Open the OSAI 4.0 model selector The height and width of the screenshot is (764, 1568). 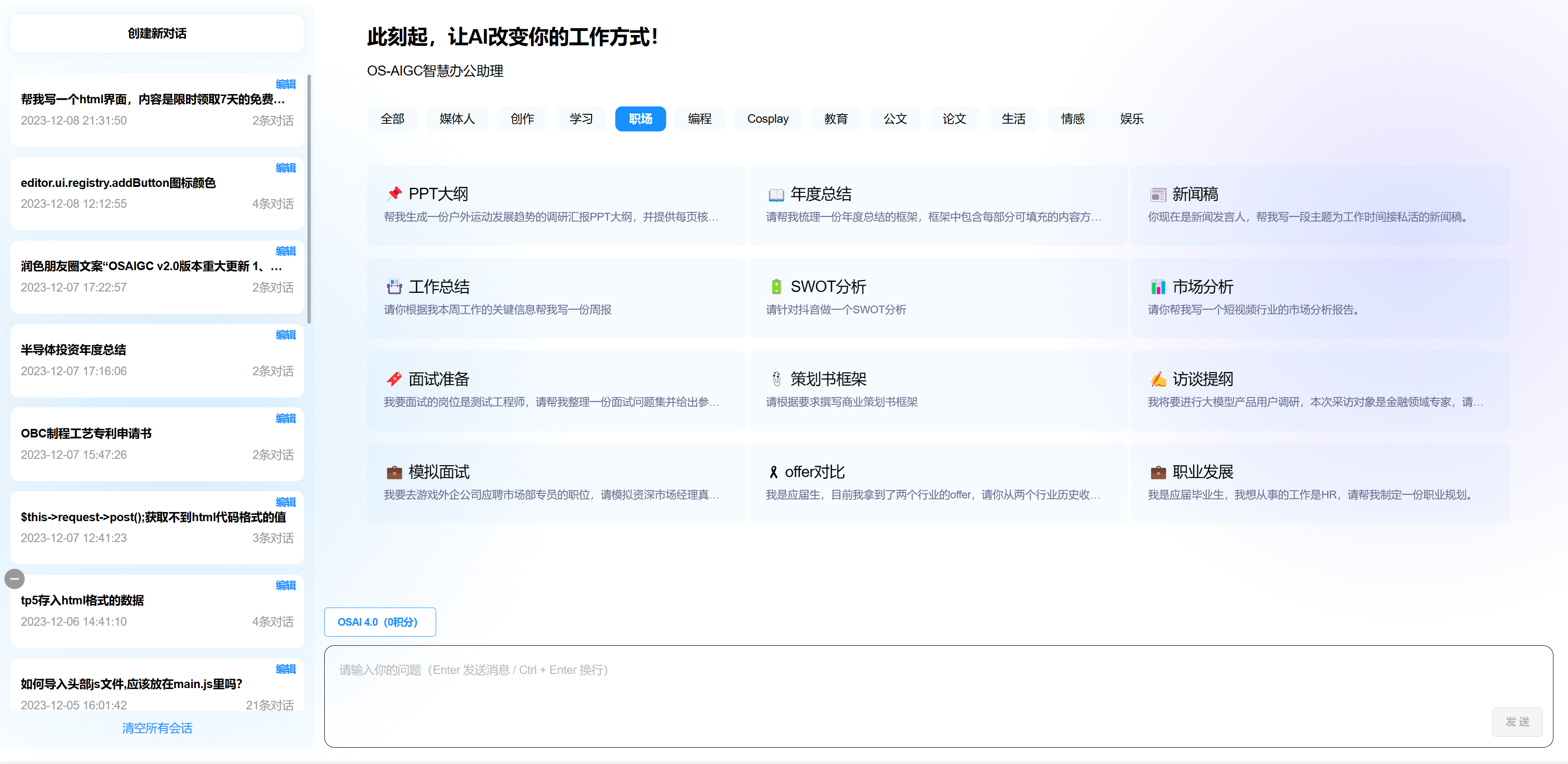coord(380,622)
